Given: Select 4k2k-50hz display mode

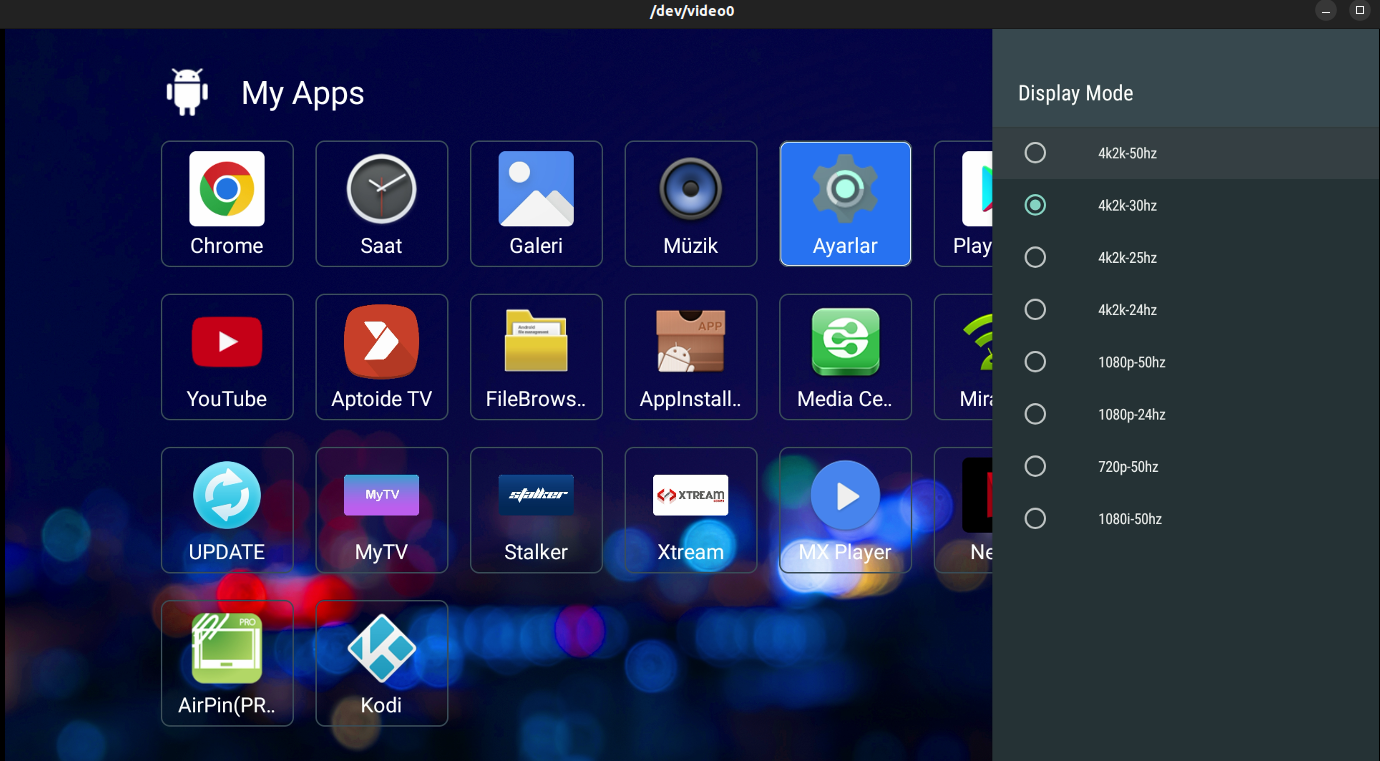Looking at the screenshot, I should pyautogui.click(x=1186, y=153).
